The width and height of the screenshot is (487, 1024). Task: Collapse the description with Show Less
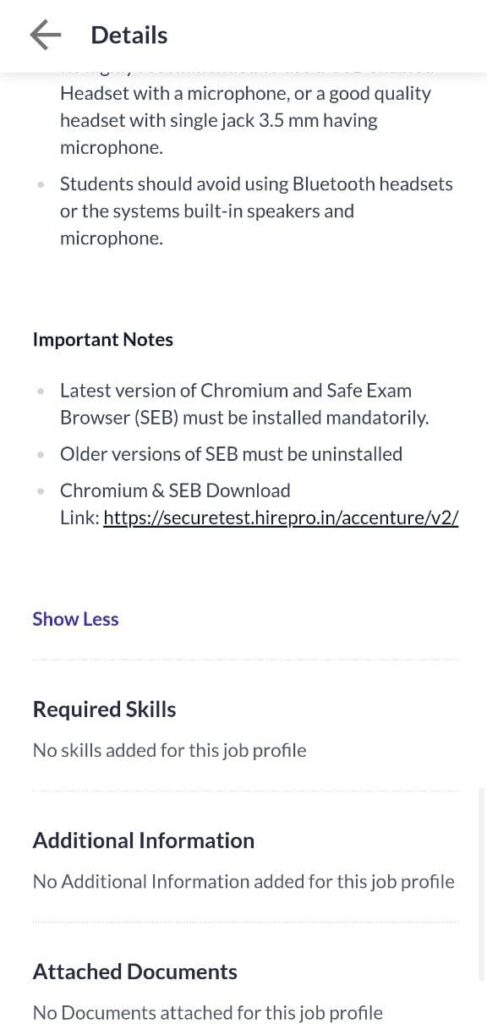click(x=76, y=618)
